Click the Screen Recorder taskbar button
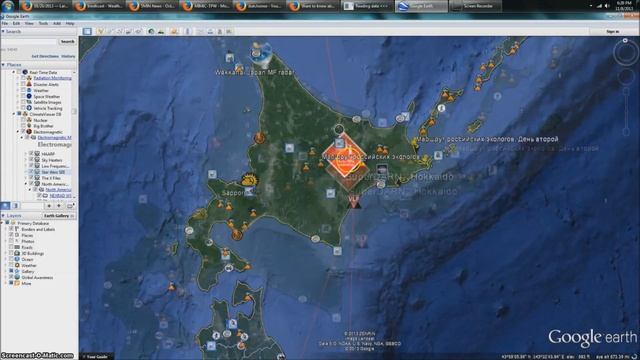 [x=475, y=6]
